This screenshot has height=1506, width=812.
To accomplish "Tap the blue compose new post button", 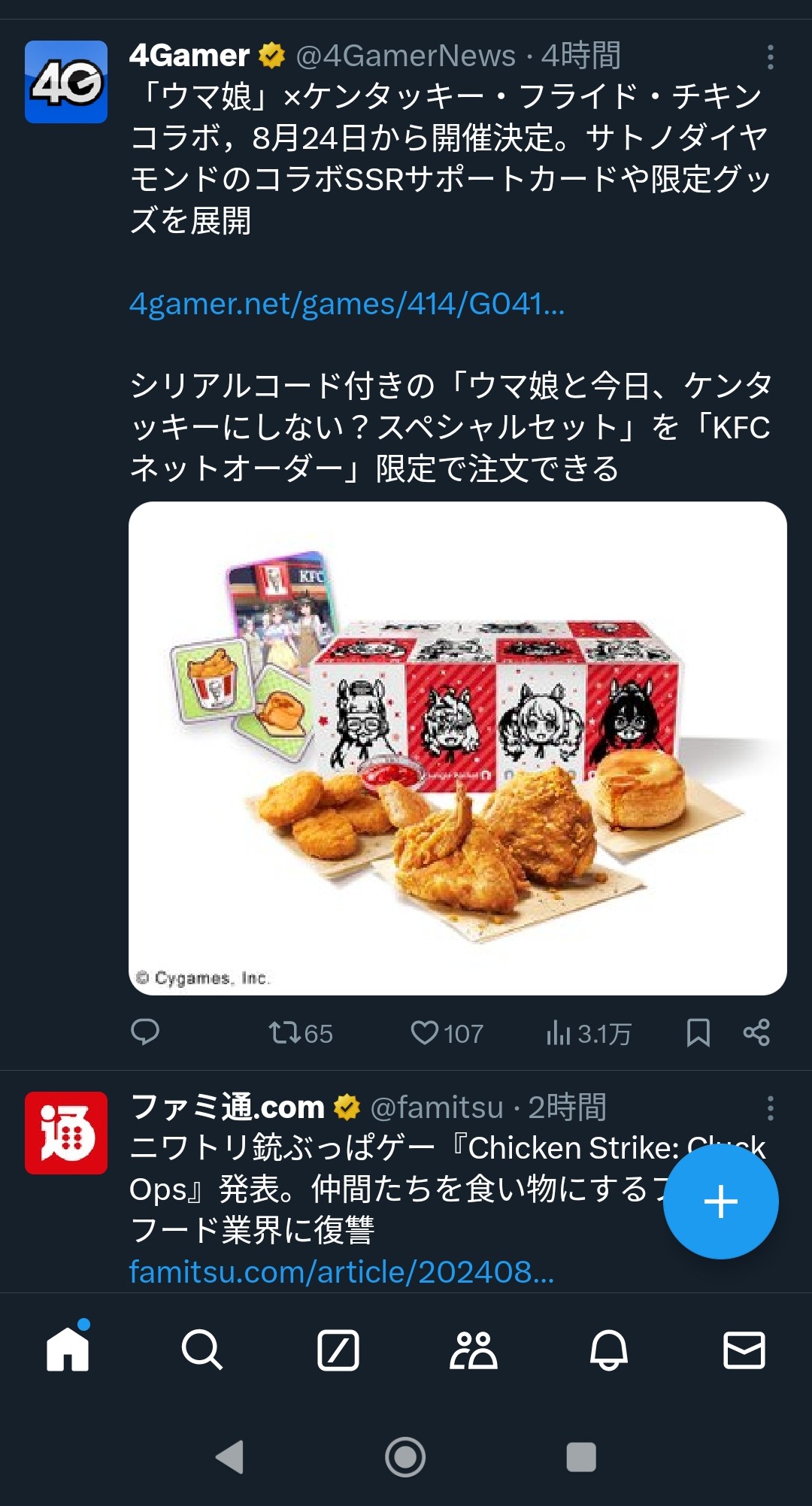I will [x=720, y=1201].
